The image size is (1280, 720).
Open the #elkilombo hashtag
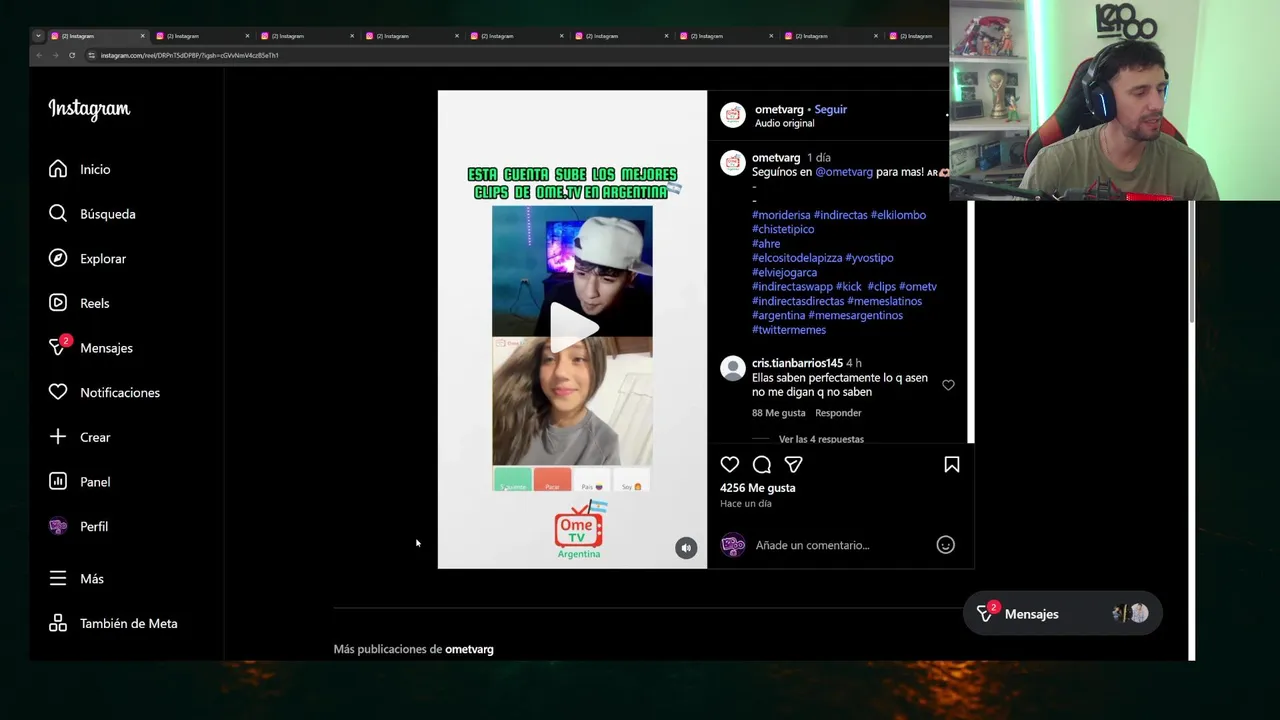[898, 215]
